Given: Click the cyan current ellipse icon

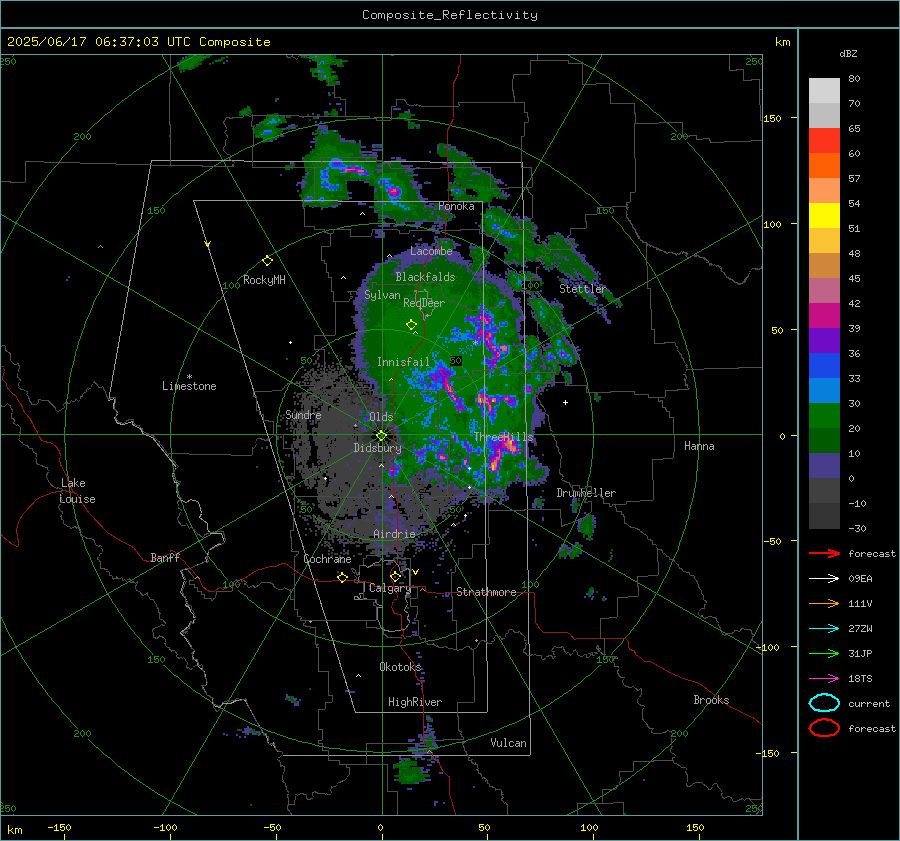Looking at the screenshot, I should (824, 703).
